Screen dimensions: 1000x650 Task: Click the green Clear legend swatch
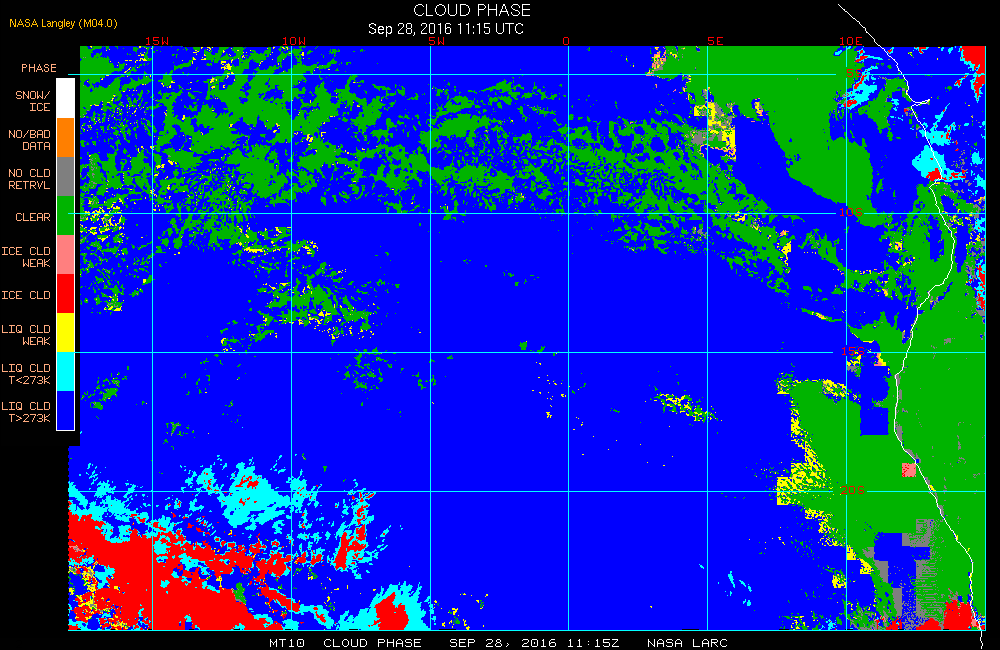pos(66,216)
